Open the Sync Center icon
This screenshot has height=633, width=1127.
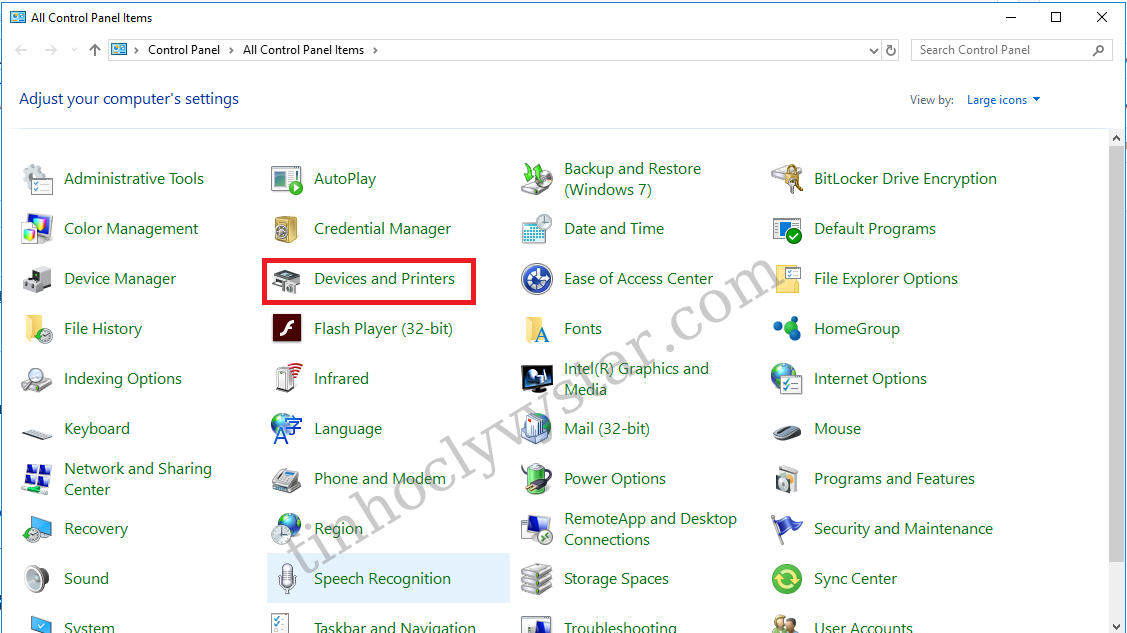tap(787, 579)
